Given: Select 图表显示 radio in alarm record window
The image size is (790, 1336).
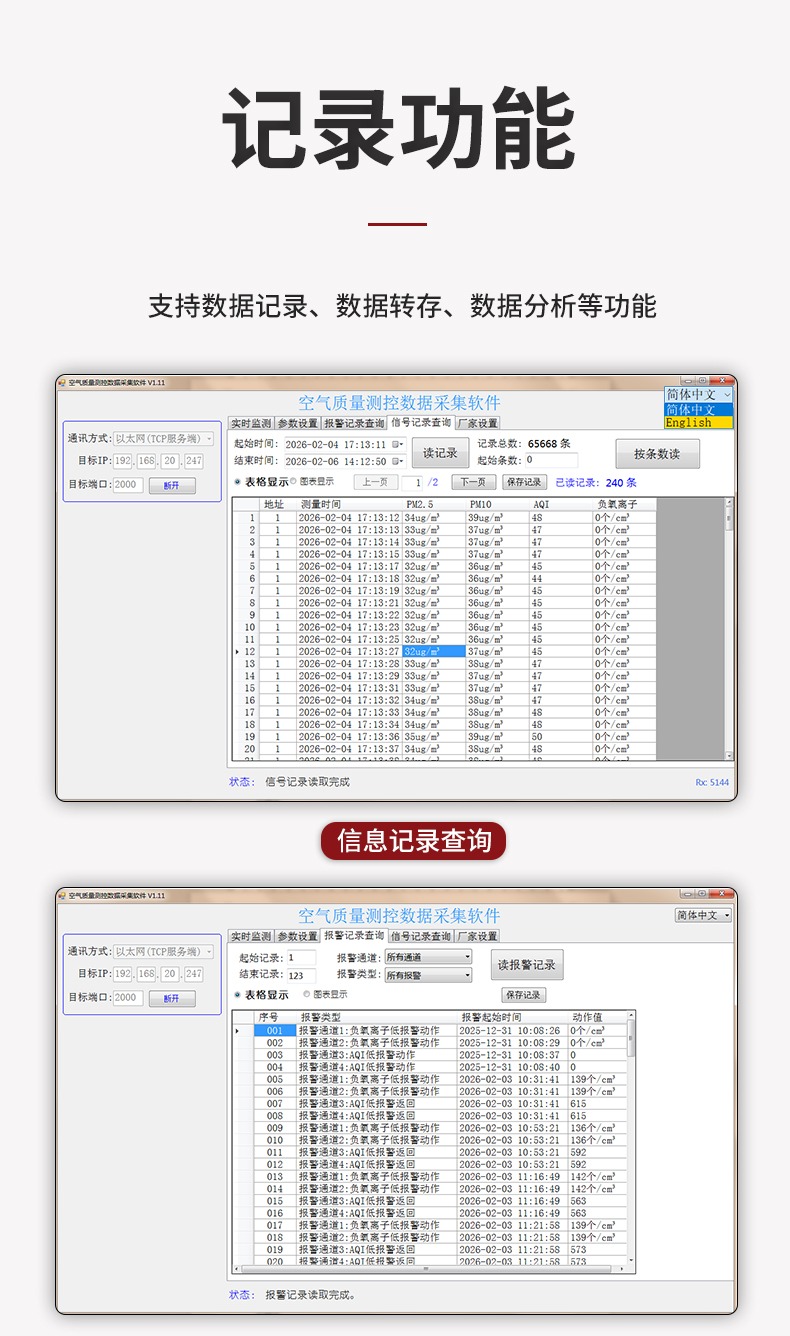Looking at the screenshot, I should tap(307, 995).
